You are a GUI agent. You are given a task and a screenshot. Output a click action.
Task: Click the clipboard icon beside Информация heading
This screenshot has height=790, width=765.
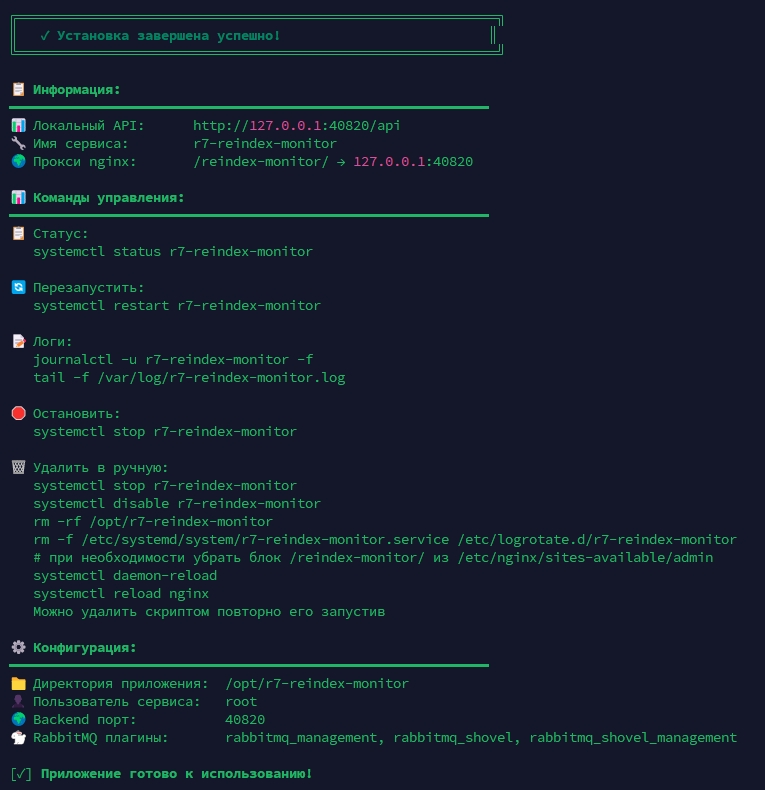pos(17,89)
